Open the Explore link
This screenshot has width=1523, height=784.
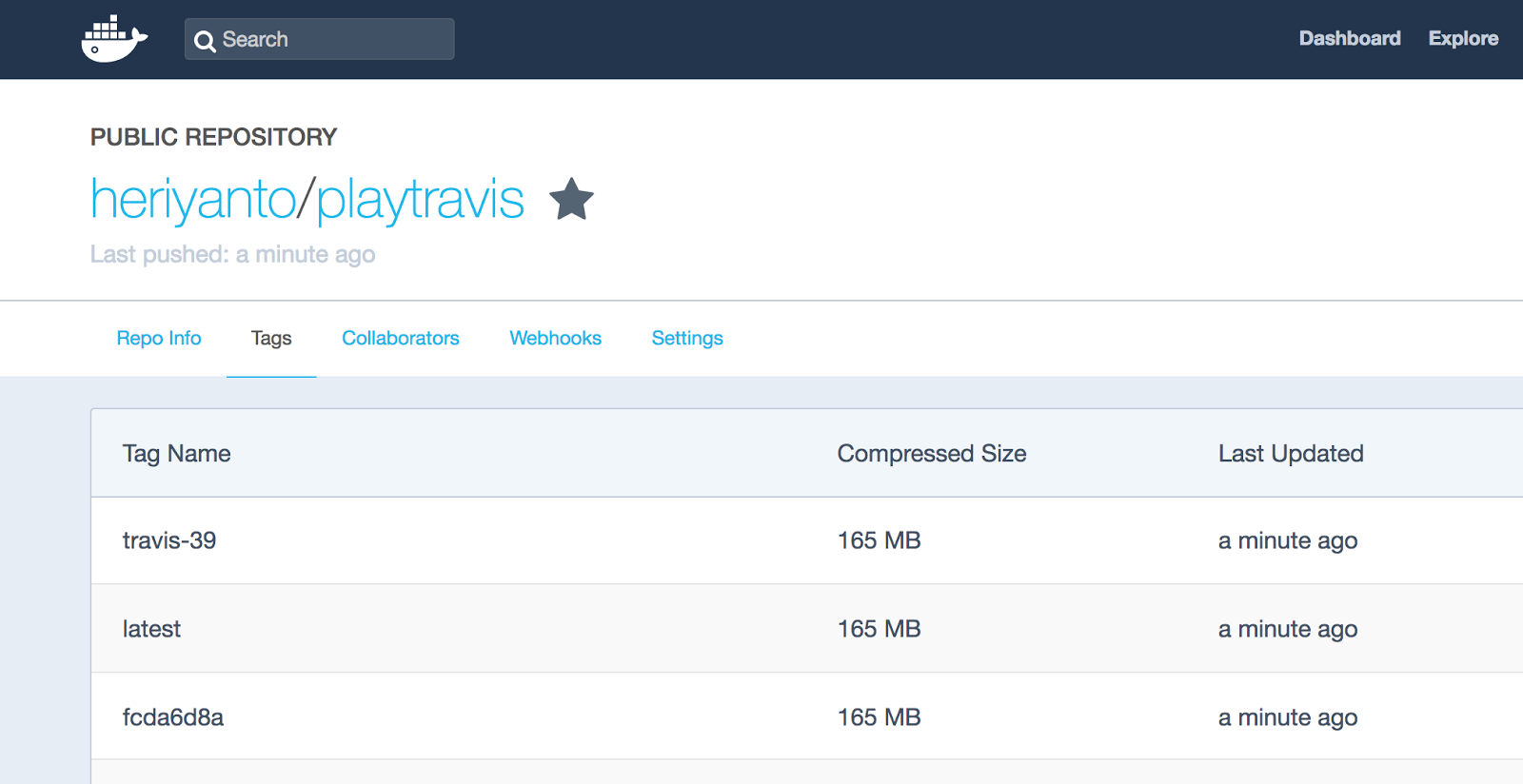click(1463, 38)
